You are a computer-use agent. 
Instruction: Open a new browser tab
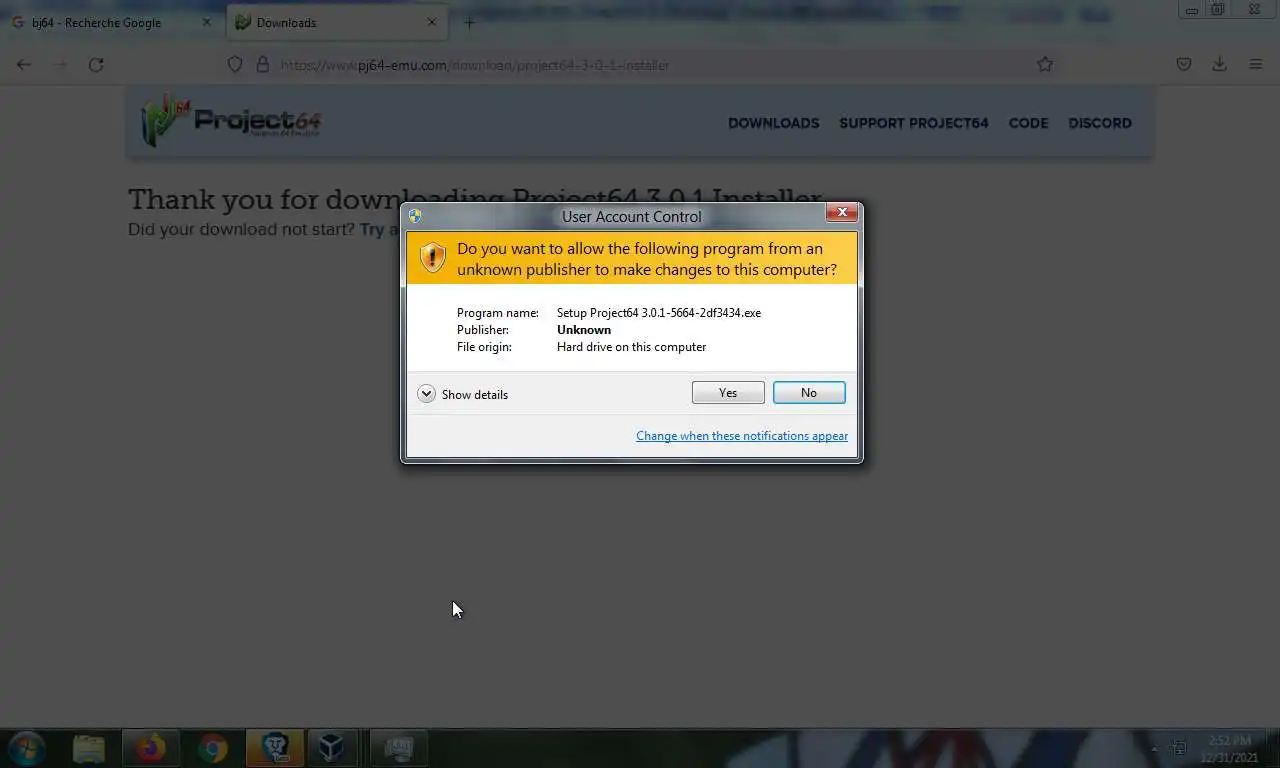[469, 22]
